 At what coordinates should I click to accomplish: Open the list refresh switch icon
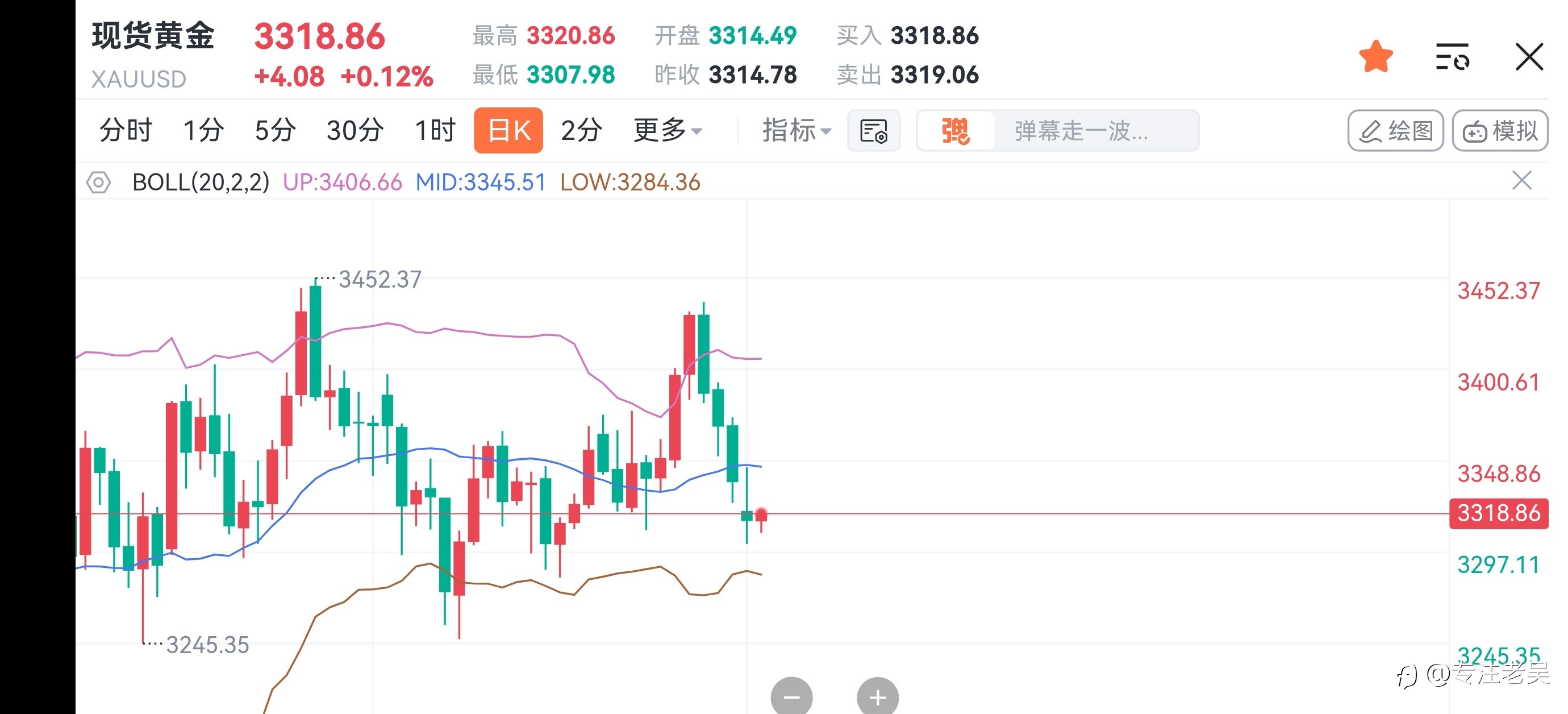pos(1452,57)
